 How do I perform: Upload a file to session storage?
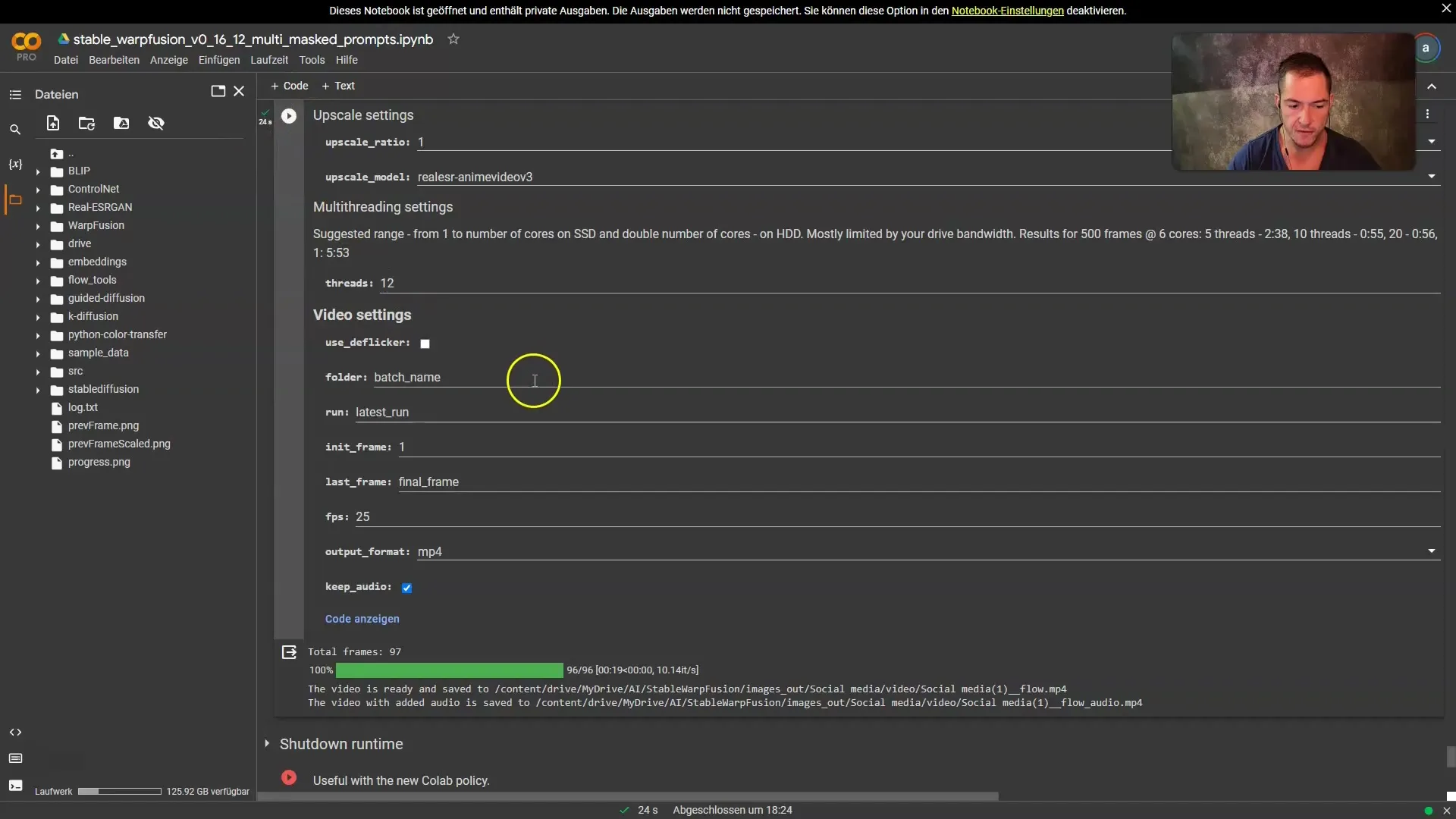coord(53,123)
